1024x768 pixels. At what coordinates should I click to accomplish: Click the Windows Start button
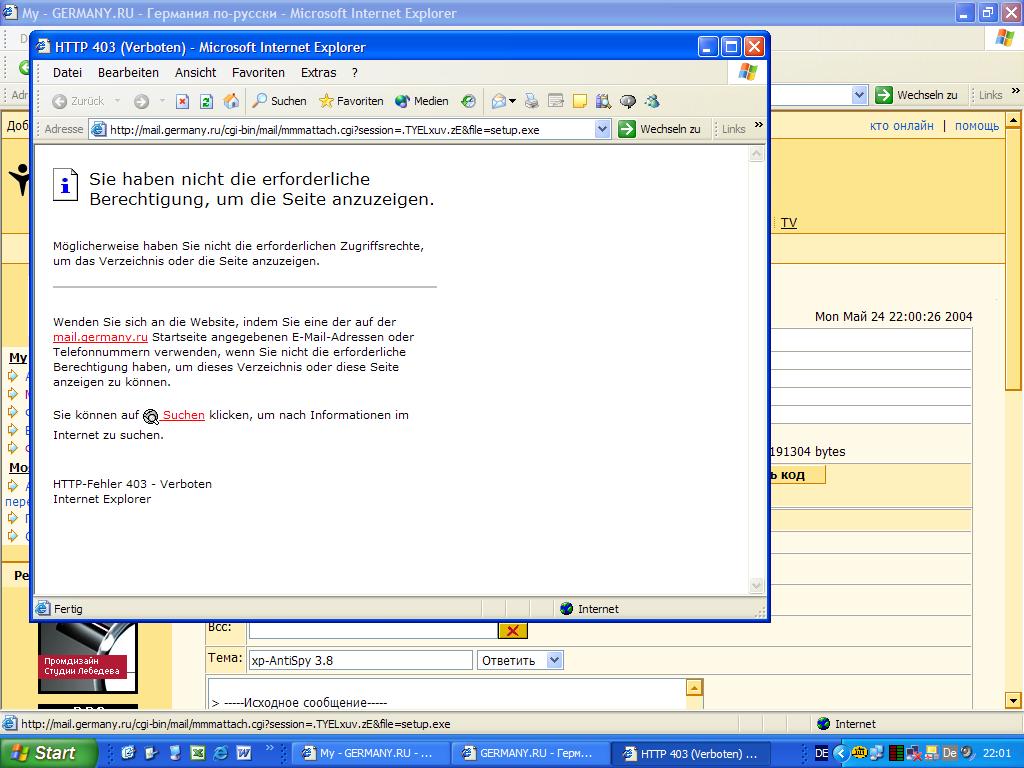48,753
